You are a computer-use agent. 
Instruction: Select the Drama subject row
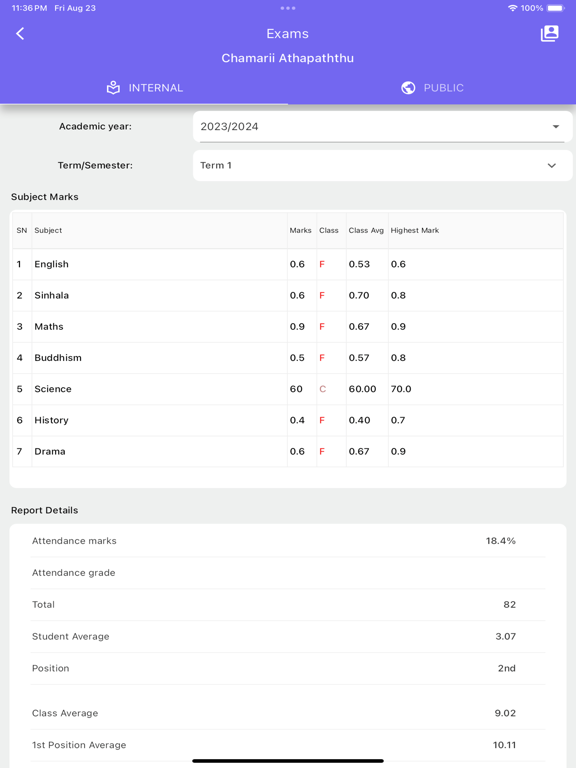(288, 452)
